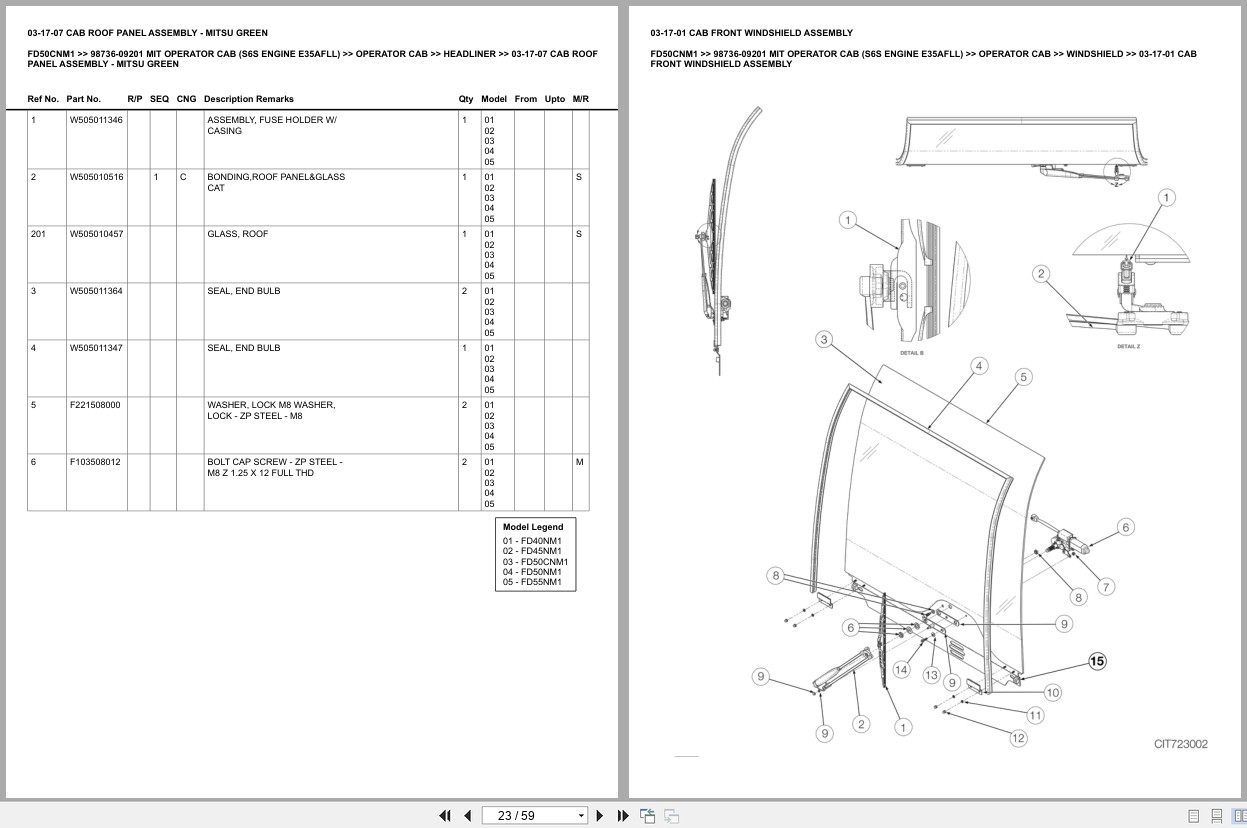Click the greyed go forward view icon
The width and height of the screenshot is (1247, 828).
[x=671, y=815]
